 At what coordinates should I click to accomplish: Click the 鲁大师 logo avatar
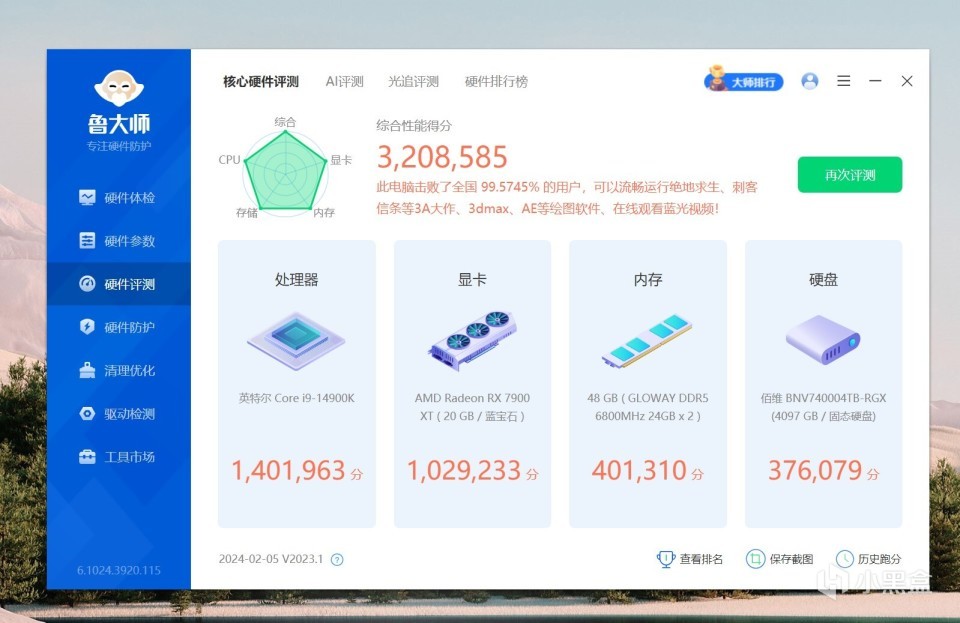[x=119, y=88]
